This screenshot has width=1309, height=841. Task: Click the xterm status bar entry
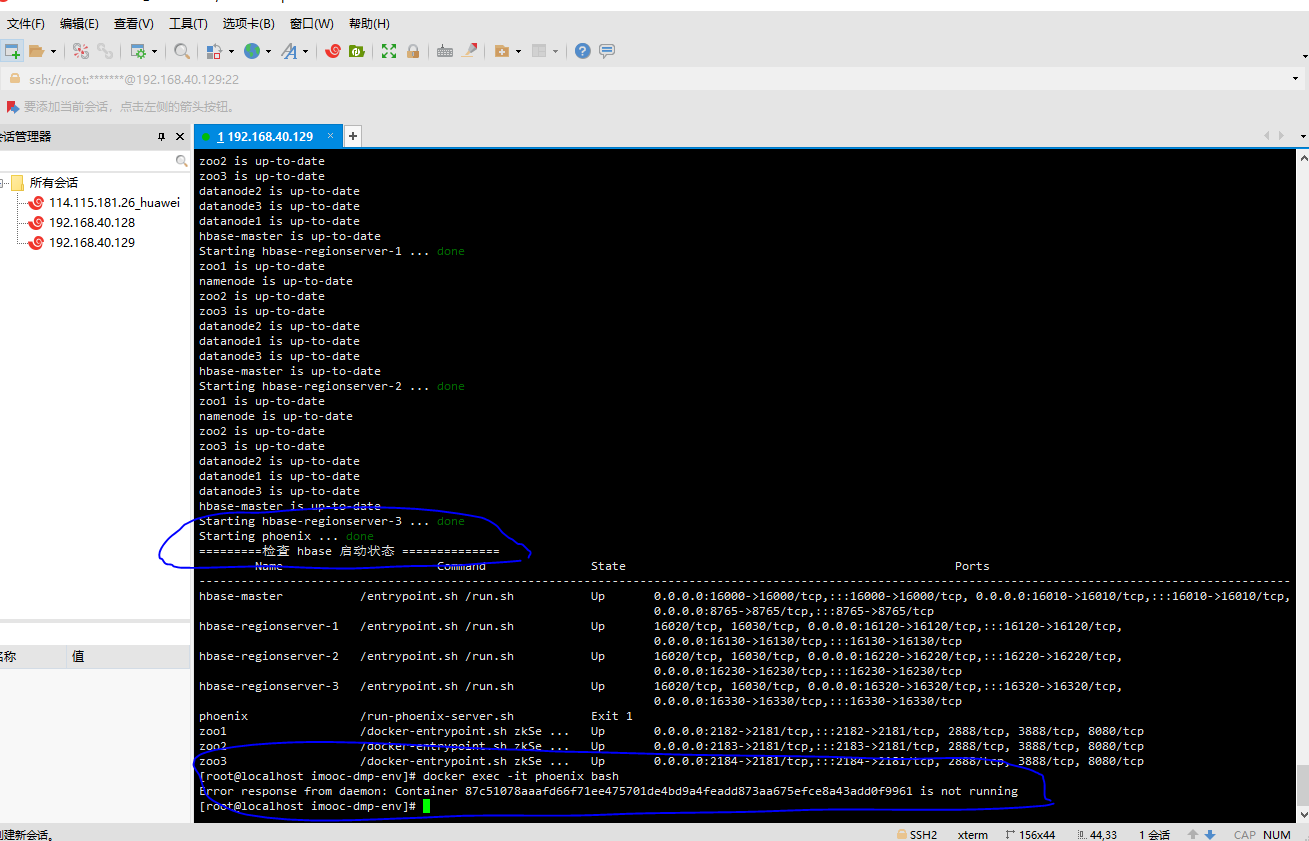pyautogui.click(x=973, y=834)
